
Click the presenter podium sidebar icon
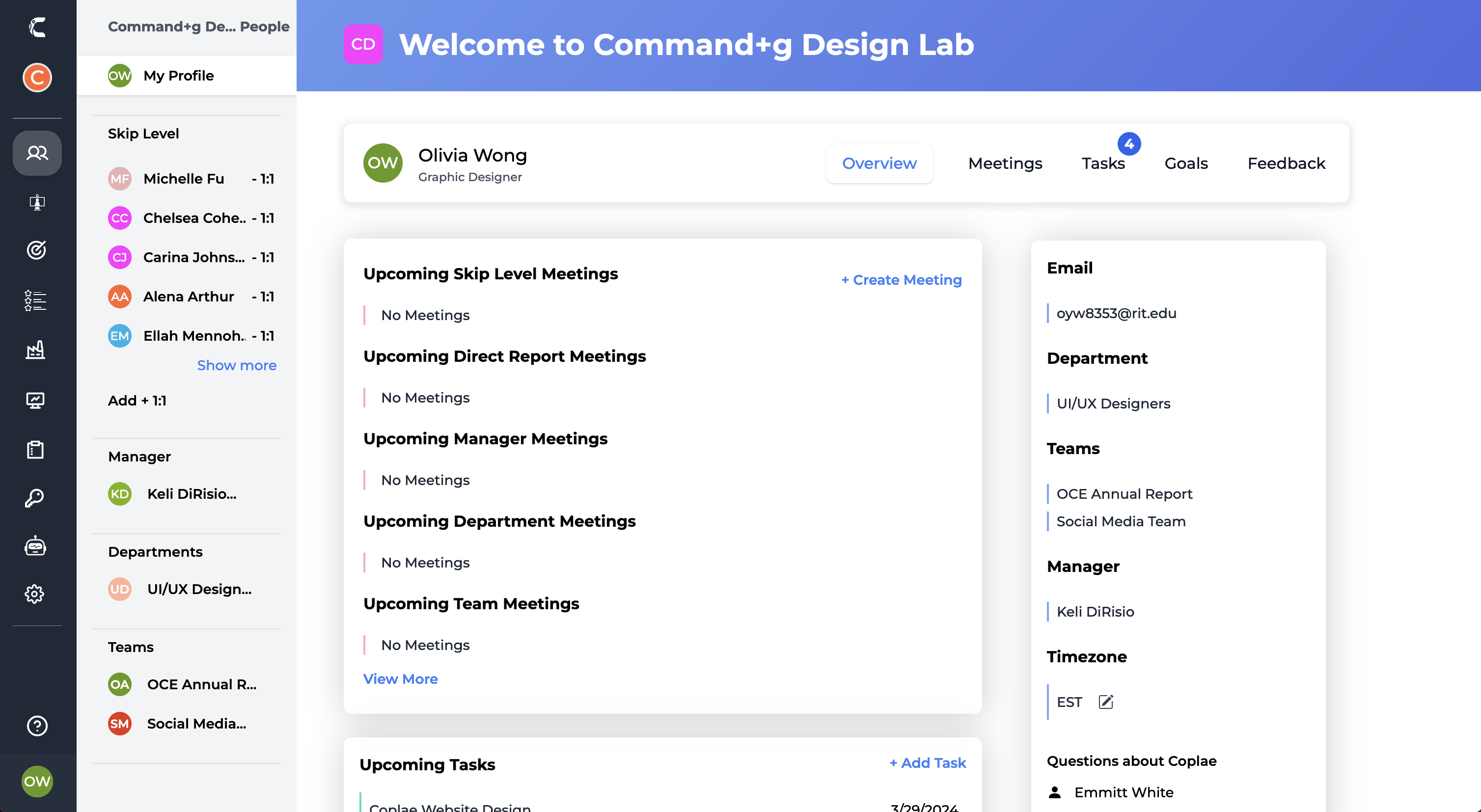pyautogui.click(x=37, y=202)
